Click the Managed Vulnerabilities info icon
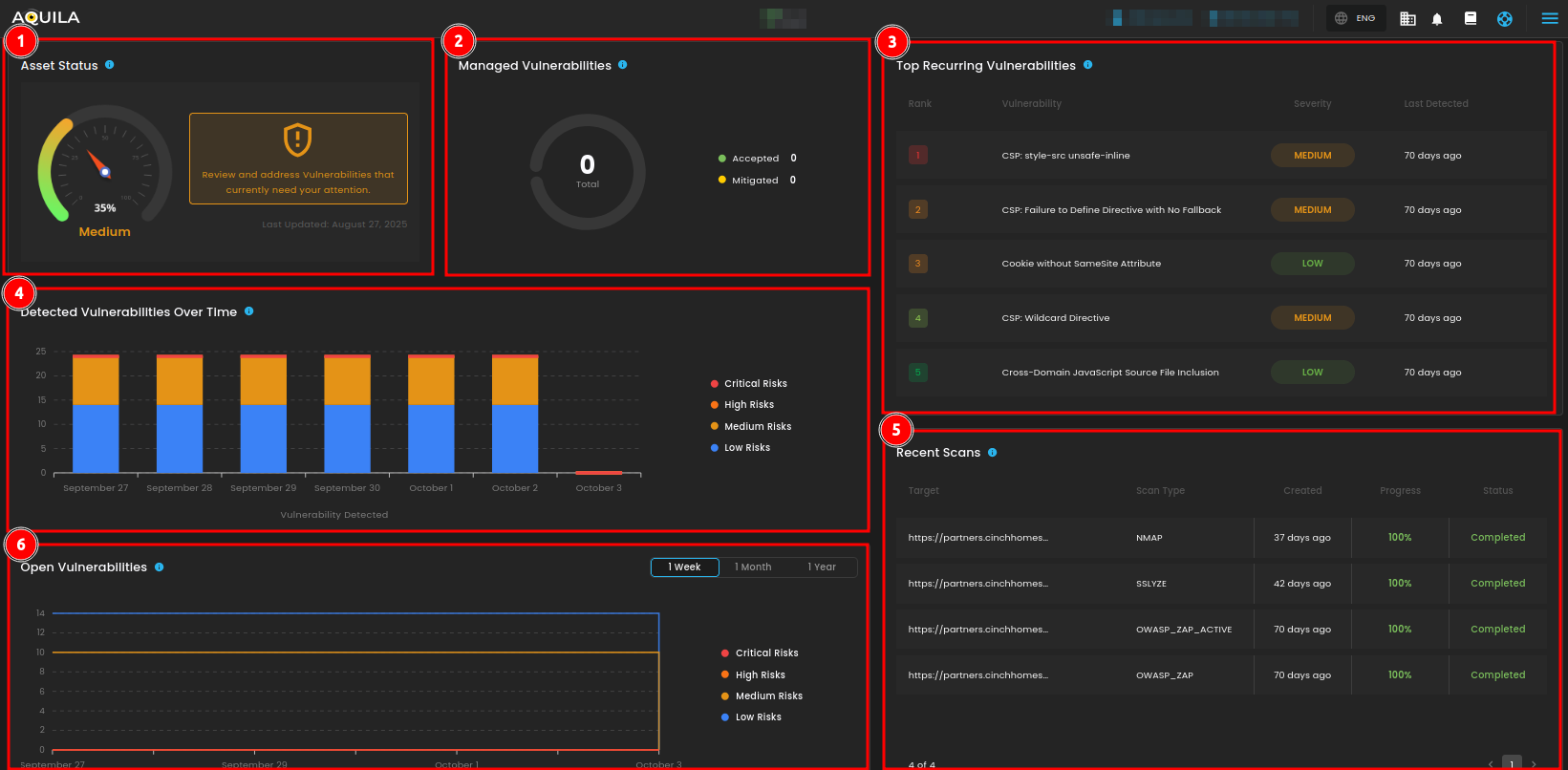Viewport: 1568px width, 770px height. click(x=623, y=65)
